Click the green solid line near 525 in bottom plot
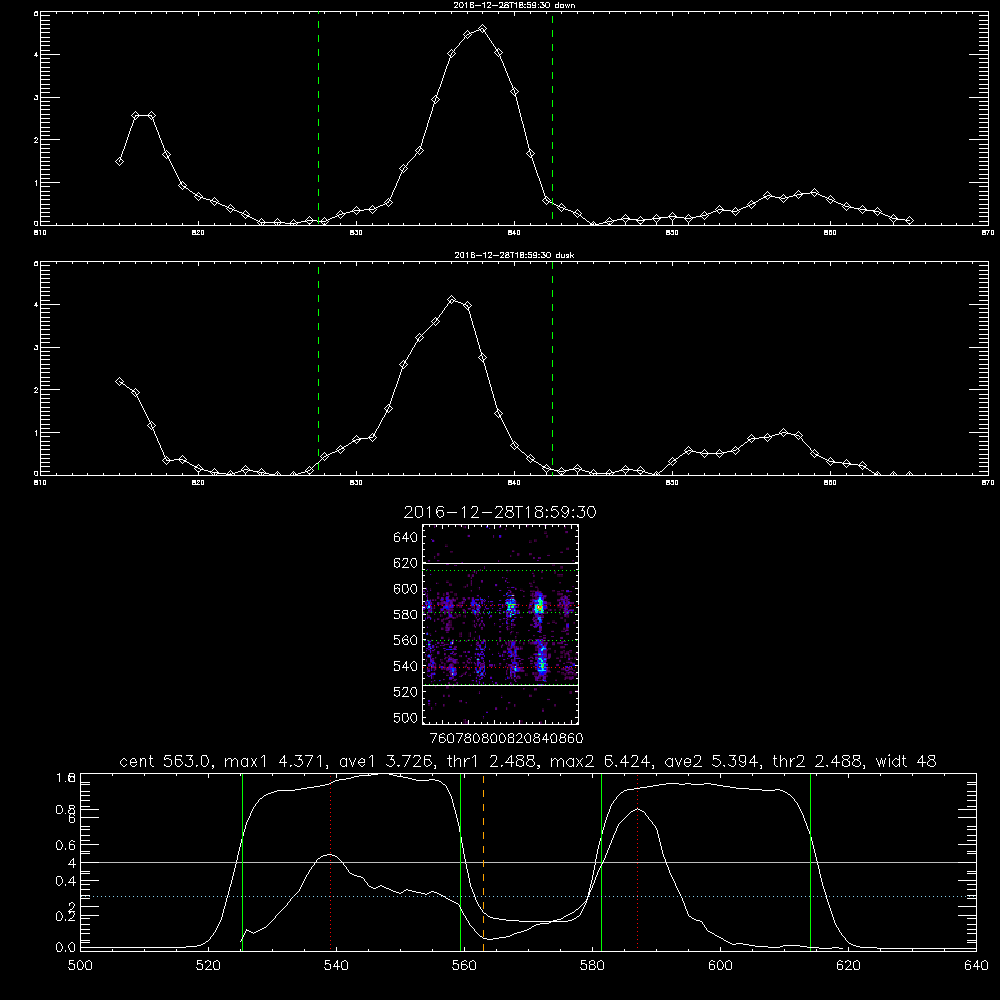1000x1000 pixels. (242, 862)
